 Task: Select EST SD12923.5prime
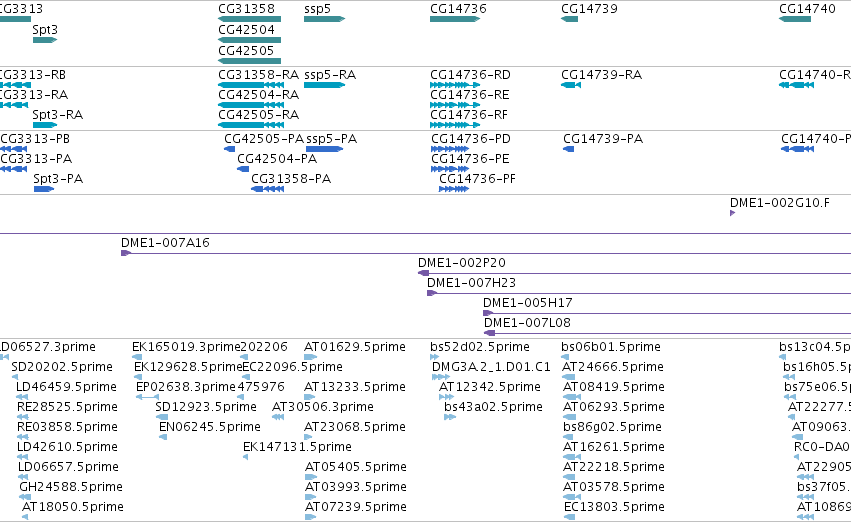coord(162,417)
